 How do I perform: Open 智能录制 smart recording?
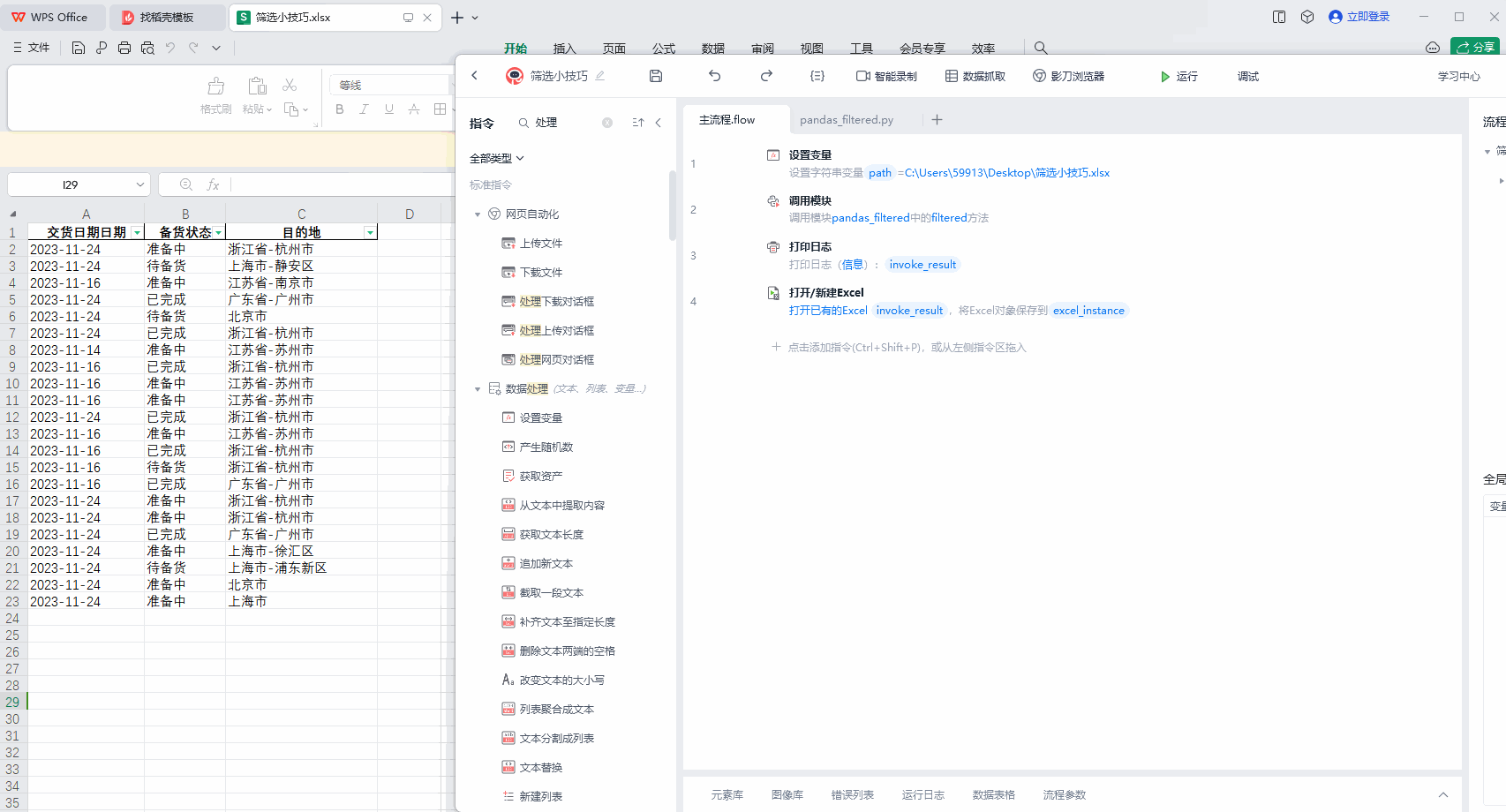pyautogui.click(x=886, y=77)
